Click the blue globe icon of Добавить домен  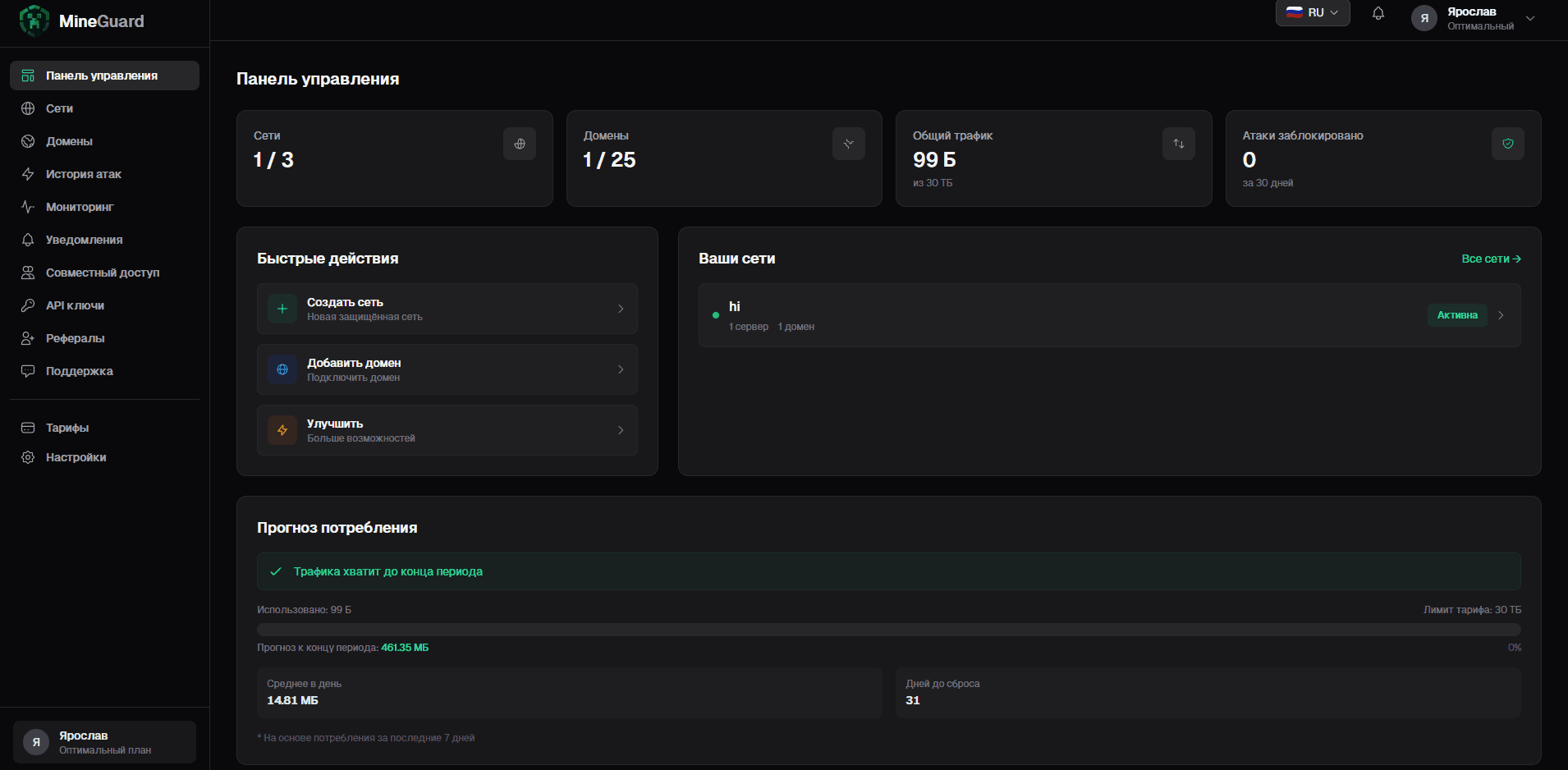click(x=282, y=369)
